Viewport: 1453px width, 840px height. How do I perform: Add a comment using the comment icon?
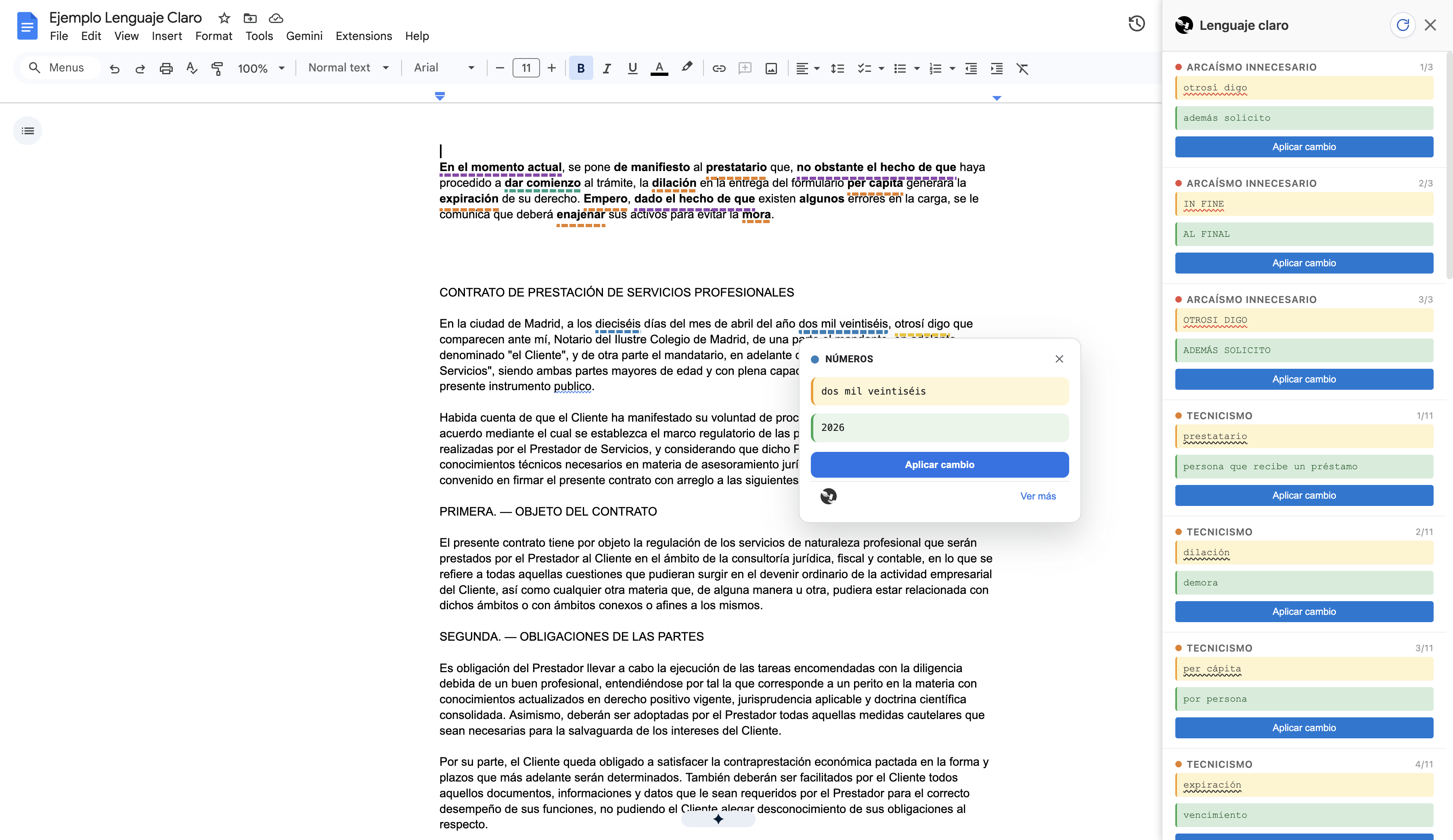tap(745, 68)
